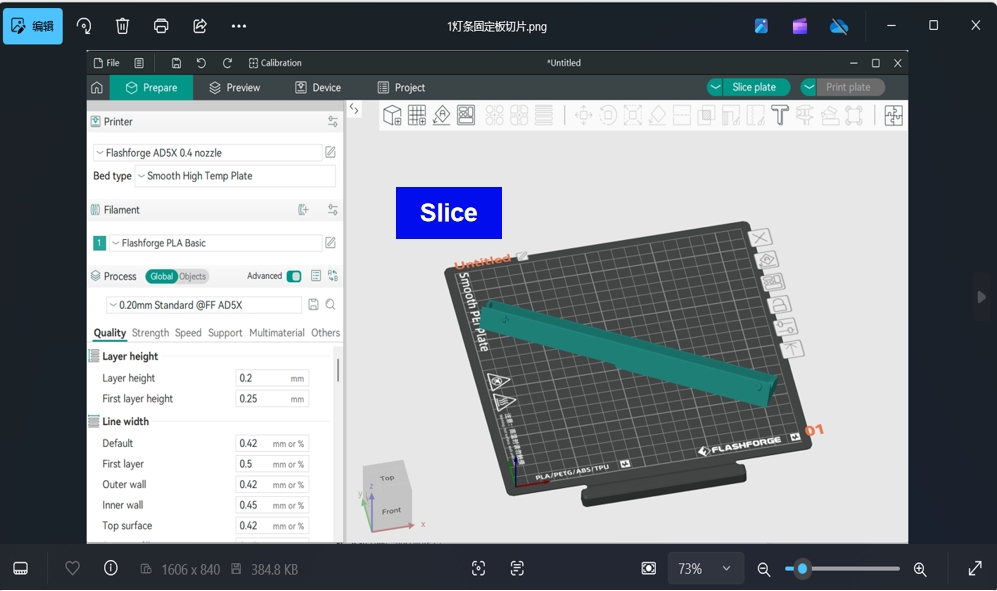
Task: Select the auto orient tool
Action: coord(441,115)
